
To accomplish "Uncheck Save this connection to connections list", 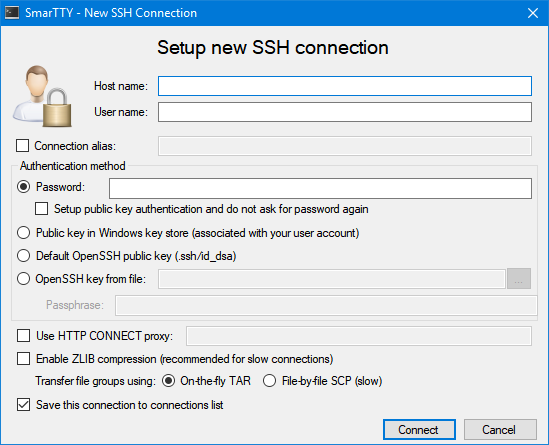I will (x=23, y=405).
